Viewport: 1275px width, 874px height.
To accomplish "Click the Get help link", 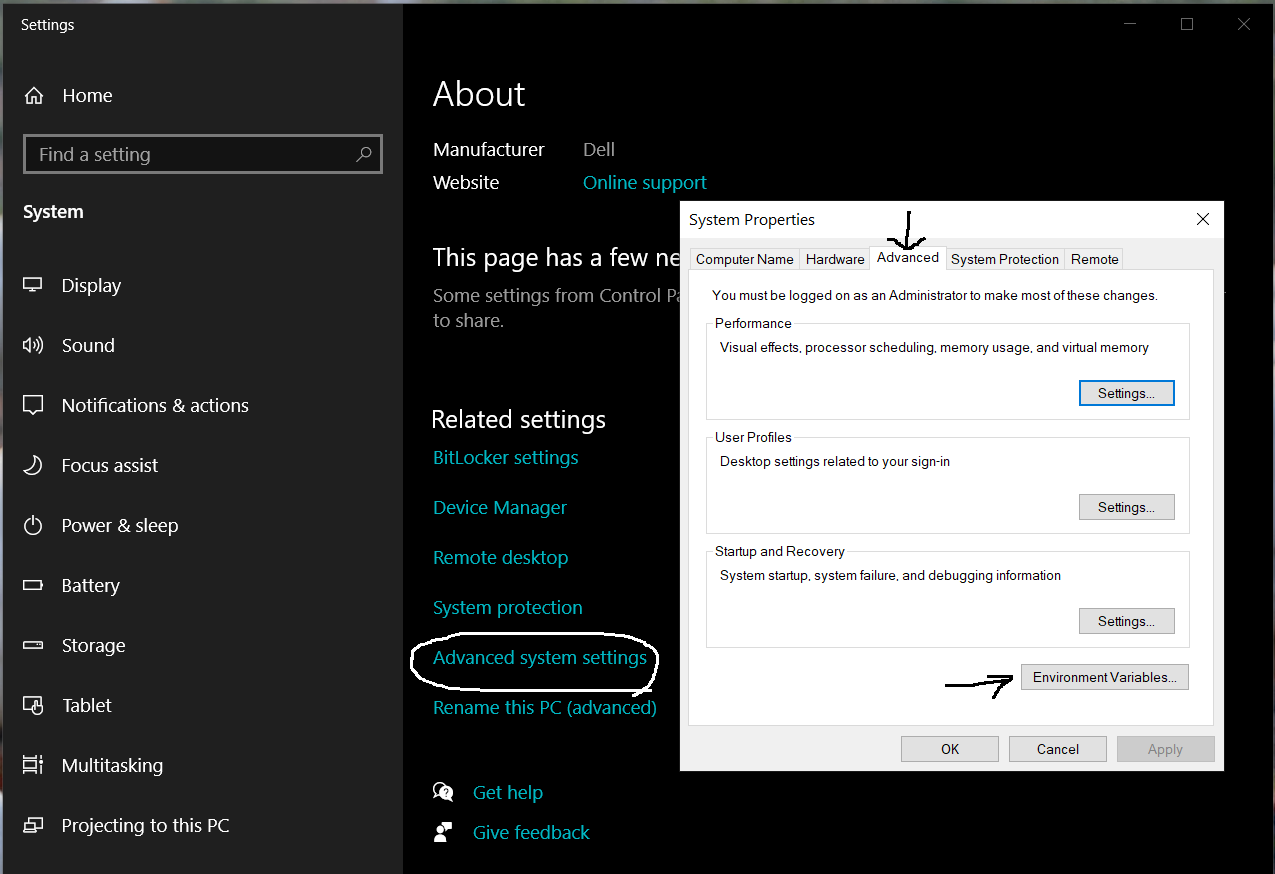I will tap(508, 793).
